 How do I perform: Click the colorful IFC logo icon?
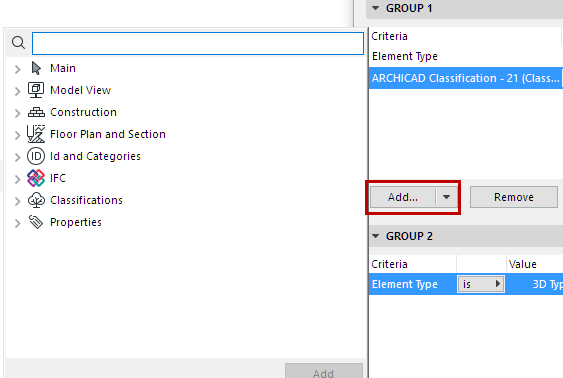36,178
